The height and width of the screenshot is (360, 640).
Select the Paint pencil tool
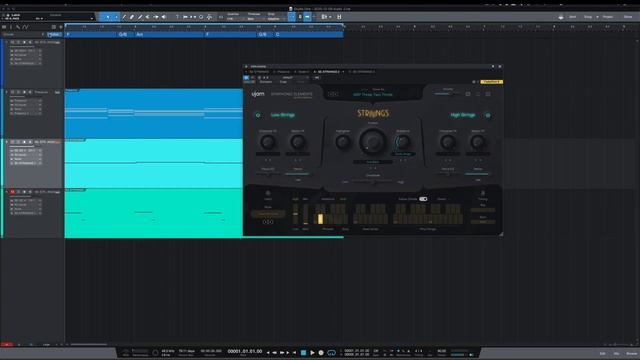tap(140, 17)
